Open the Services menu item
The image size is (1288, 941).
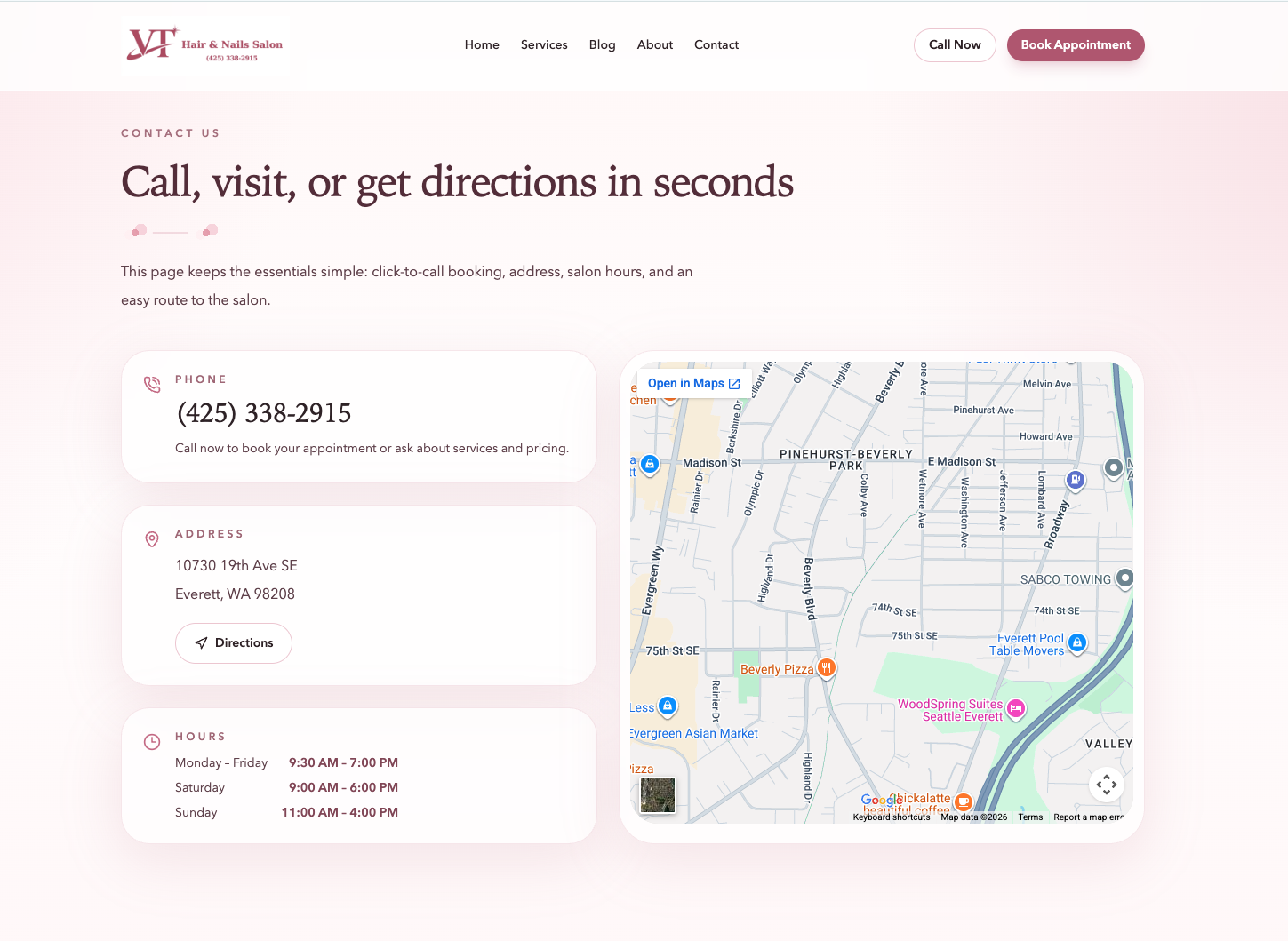click(x=544, y=44)
